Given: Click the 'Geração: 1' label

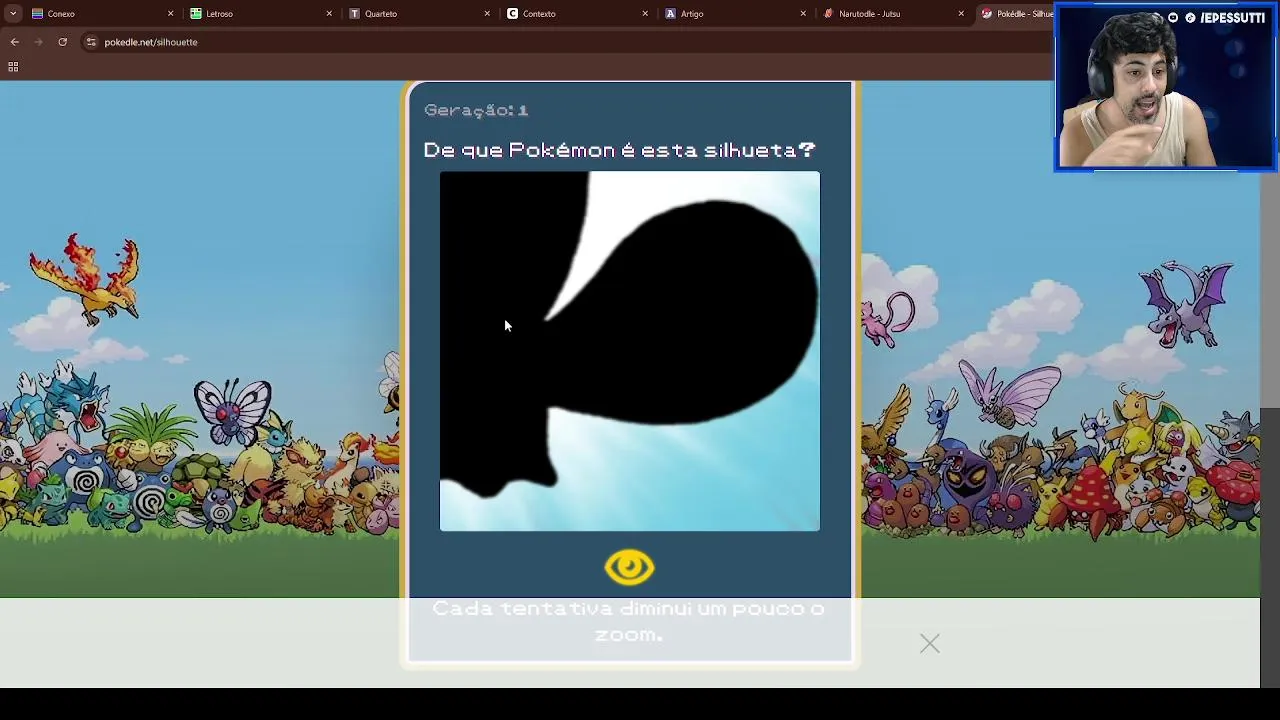Looking at the screenshot, I should click(476, 110).
